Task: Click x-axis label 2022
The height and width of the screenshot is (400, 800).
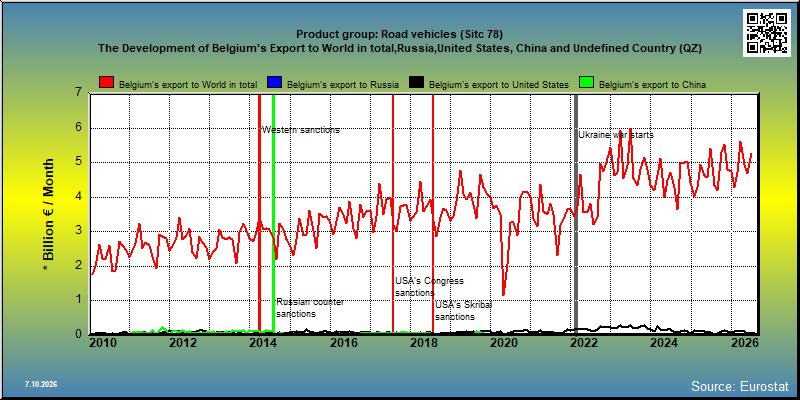Action: 584,342
